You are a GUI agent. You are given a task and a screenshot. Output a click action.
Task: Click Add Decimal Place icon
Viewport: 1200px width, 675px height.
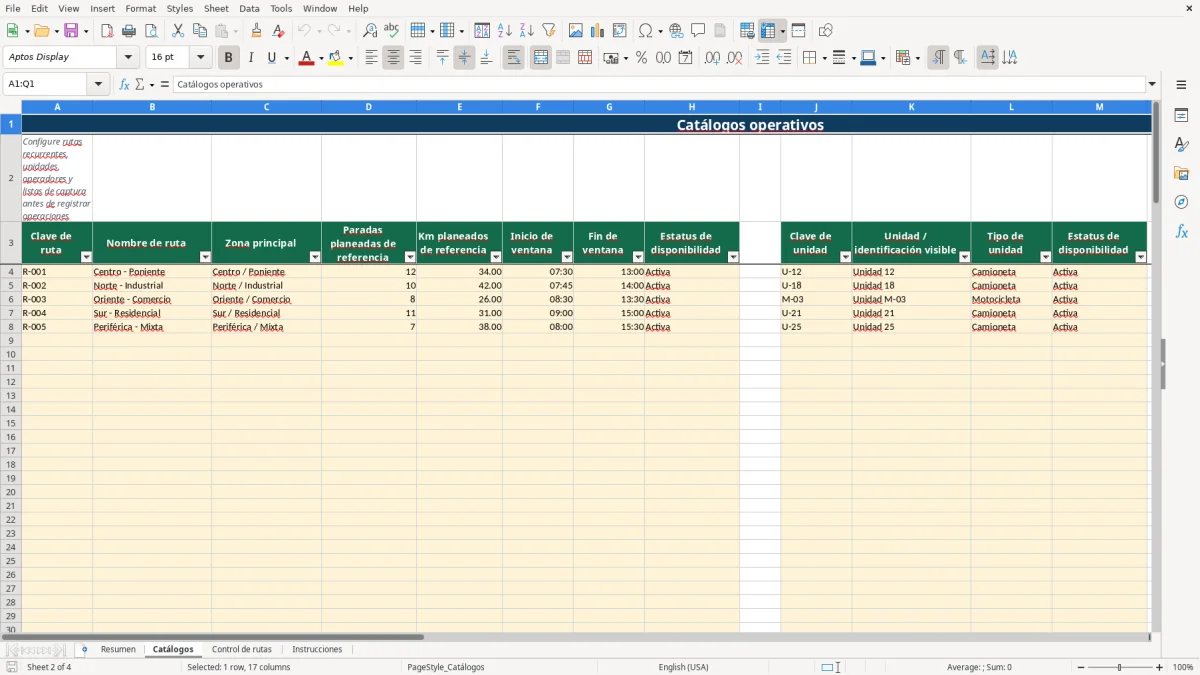pyautogui.click(x=712, y=58)
